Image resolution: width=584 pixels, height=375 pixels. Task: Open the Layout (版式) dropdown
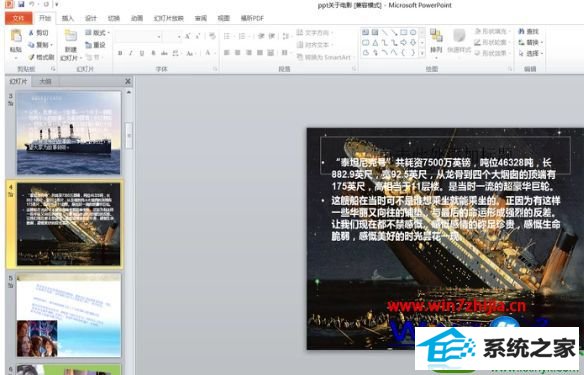click(97, 33)
